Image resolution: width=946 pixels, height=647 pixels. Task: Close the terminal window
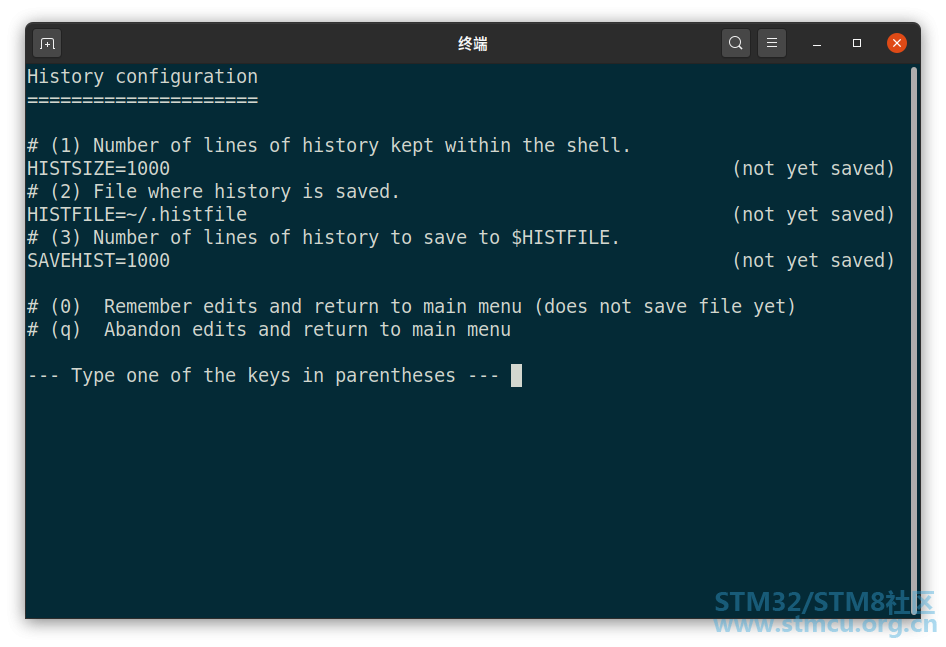(897, 43)
